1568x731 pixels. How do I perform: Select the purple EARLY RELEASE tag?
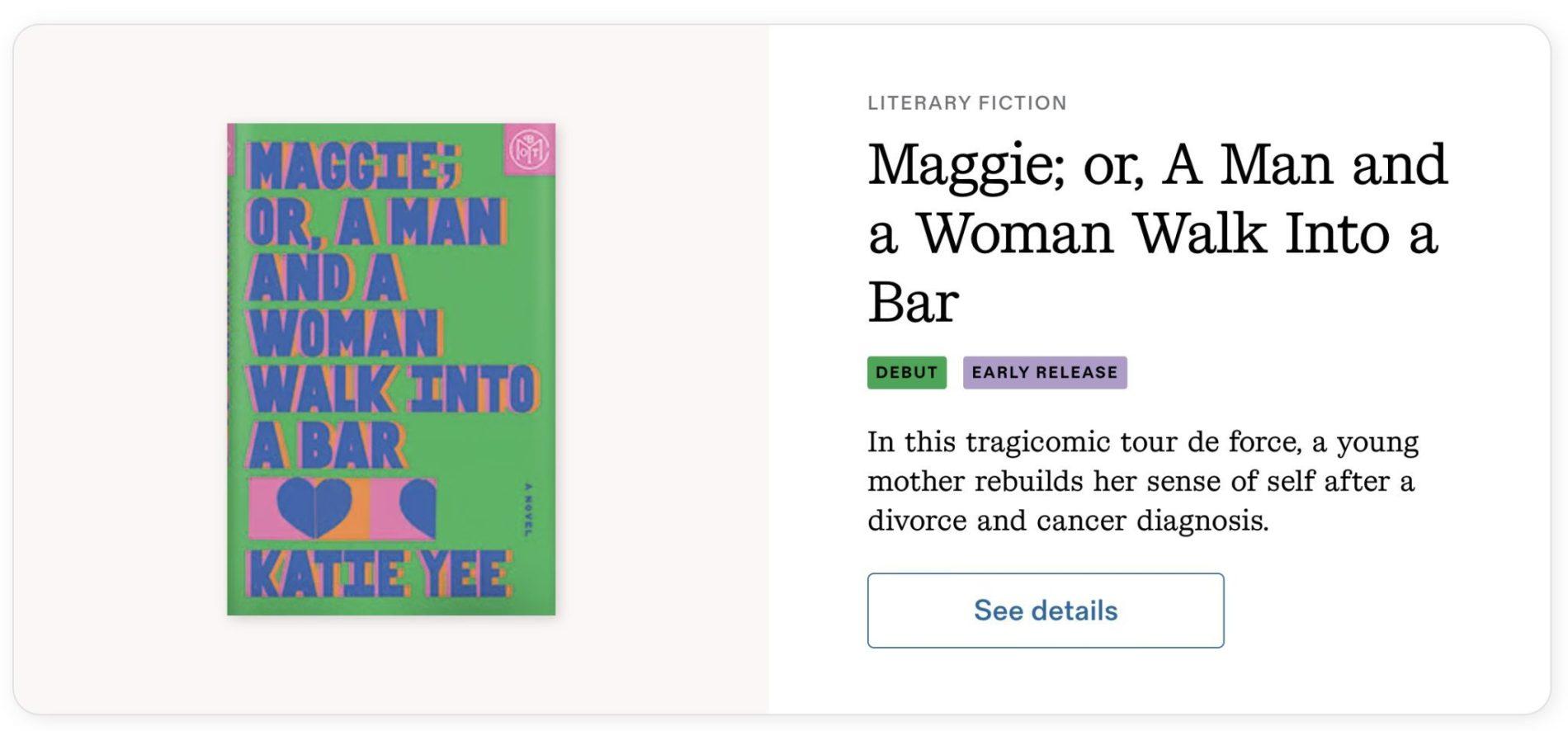[1044, 372]
